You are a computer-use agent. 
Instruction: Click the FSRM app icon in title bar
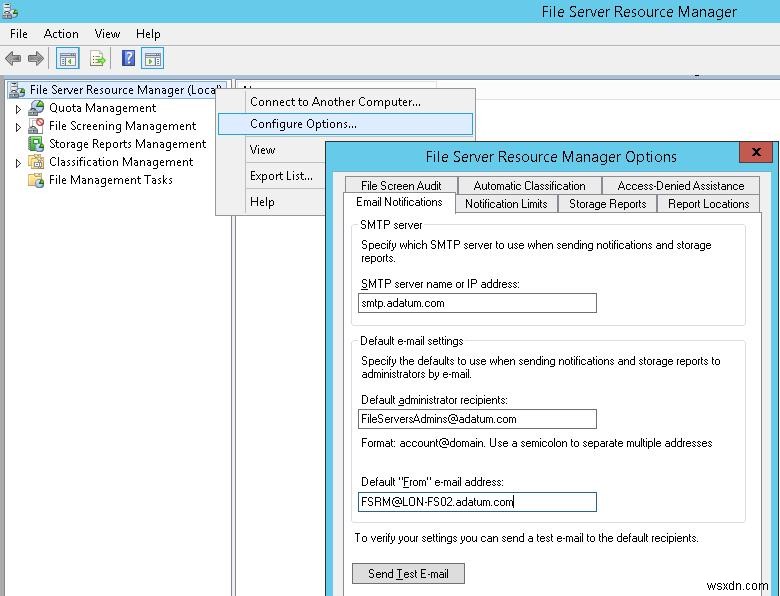pos(10,10)
